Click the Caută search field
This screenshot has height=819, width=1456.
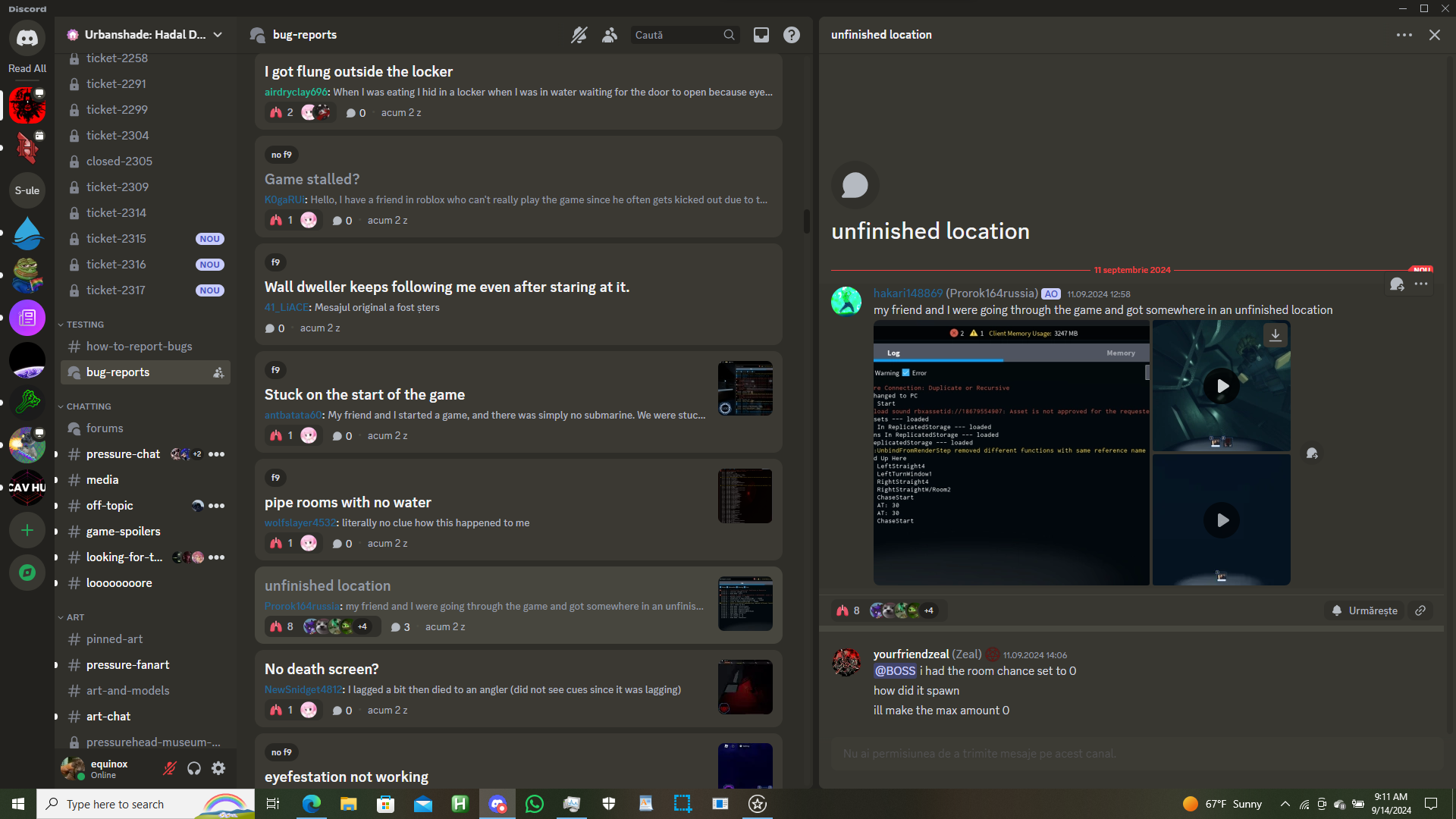675,35
